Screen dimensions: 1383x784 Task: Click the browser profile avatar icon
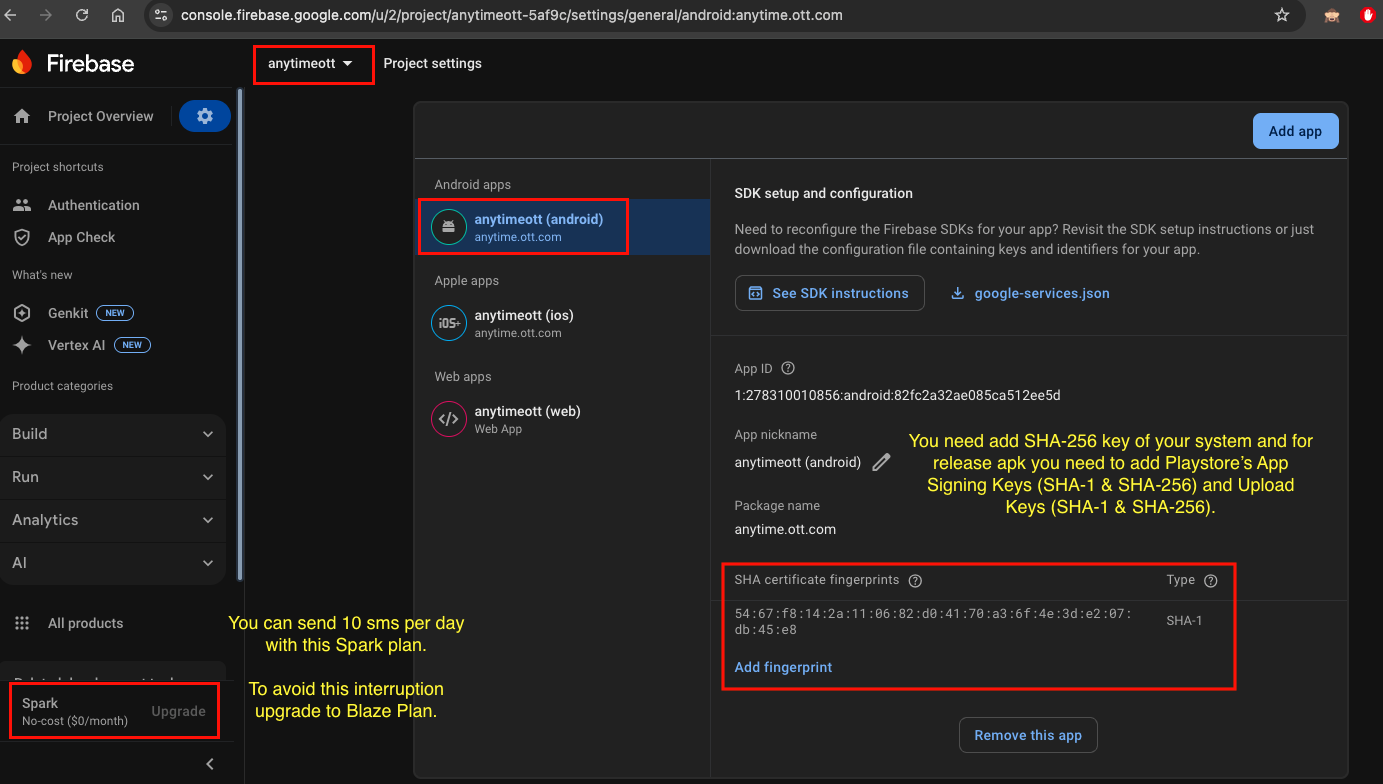point(1332,15)
